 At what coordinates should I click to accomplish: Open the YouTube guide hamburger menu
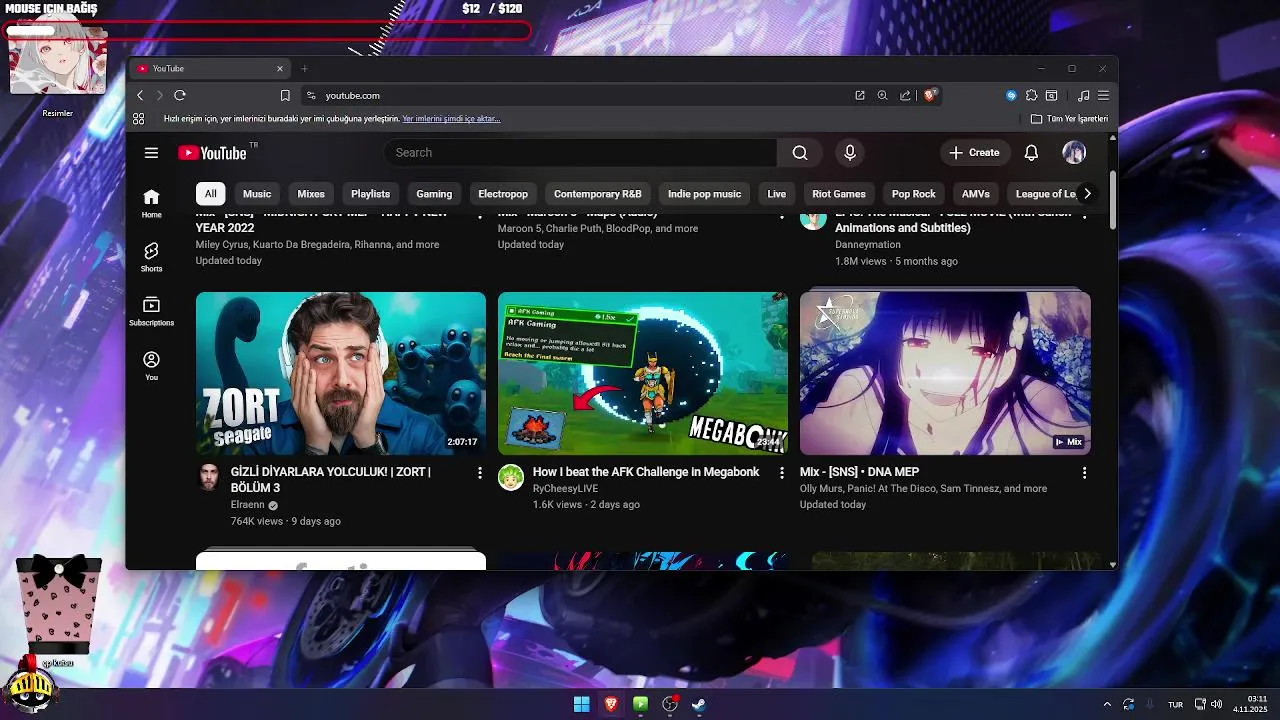click(151, 153)
